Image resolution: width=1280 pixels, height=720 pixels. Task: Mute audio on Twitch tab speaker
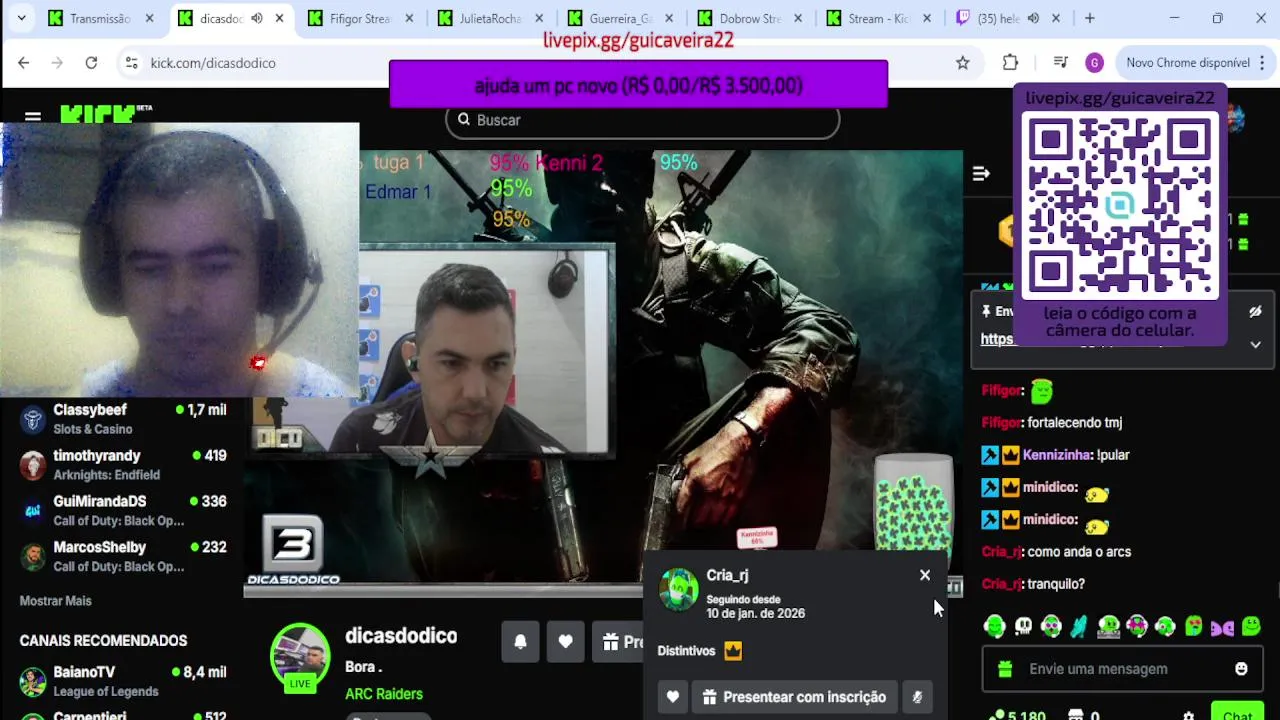pyautogui.click(x=1033, y=18)
